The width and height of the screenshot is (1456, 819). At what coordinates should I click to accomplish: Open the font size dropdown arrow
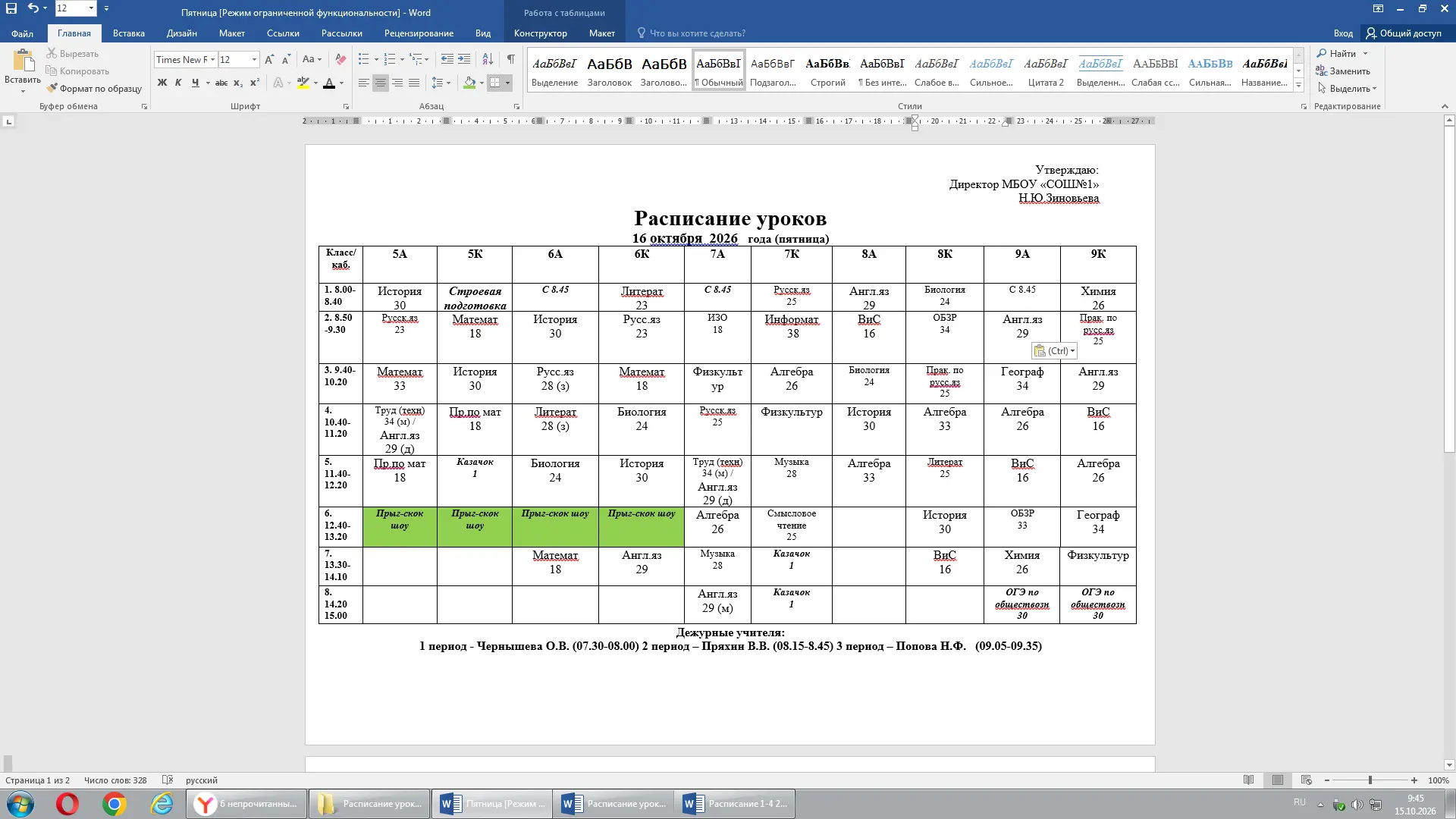(x=254, y=59)
